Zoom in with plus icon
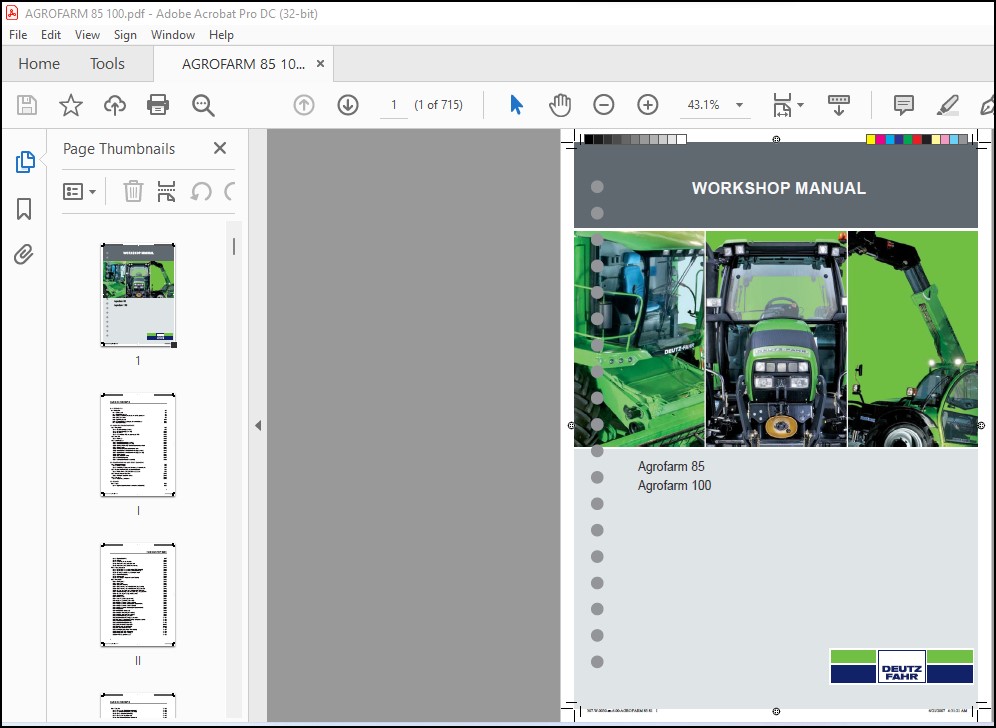This screenshot has width=996, height=728. tap(647, 105)
